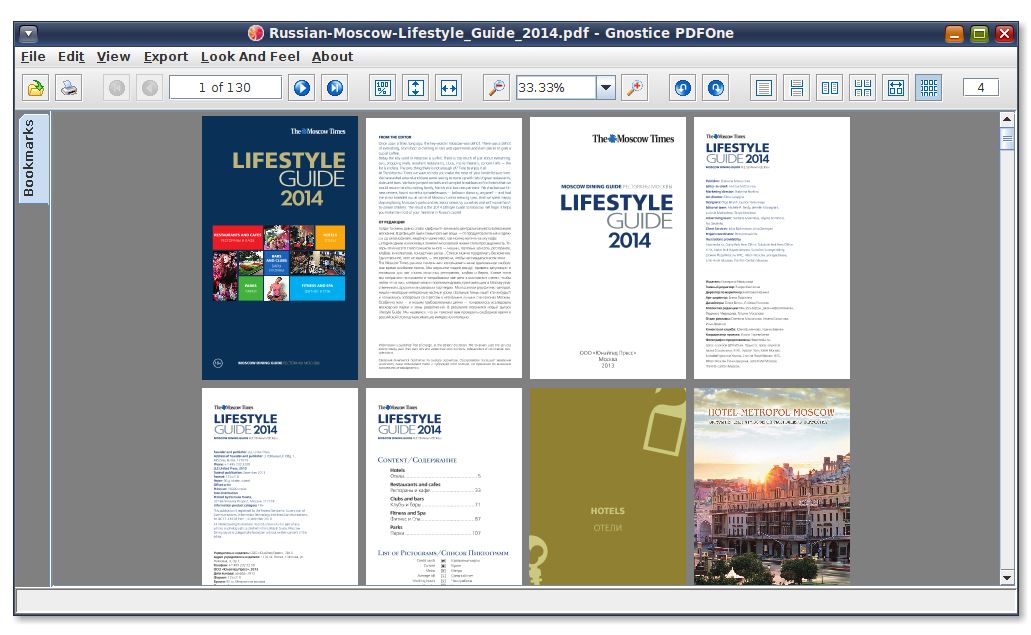Image resolution: width=1031 pixels, height=635 pixels.
Task: Click the vertical scrollbar thumb
Action: tap(1007, 139)
